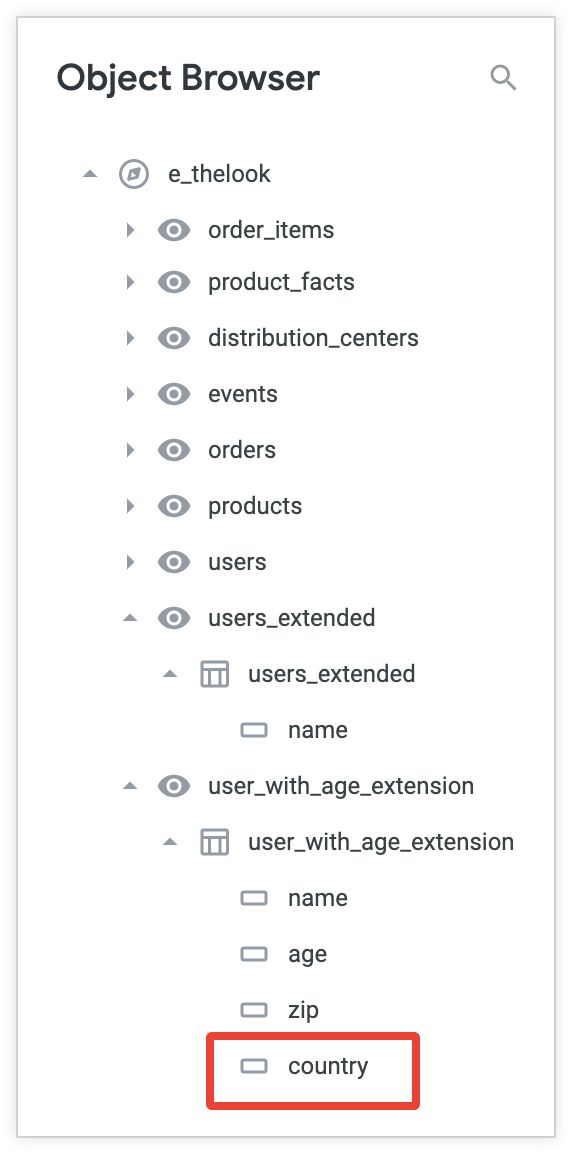This screenshot has width=572, height=1154.
Task: Select the product_facts explore
Action: pyautogui.click(x=281, y=283)
